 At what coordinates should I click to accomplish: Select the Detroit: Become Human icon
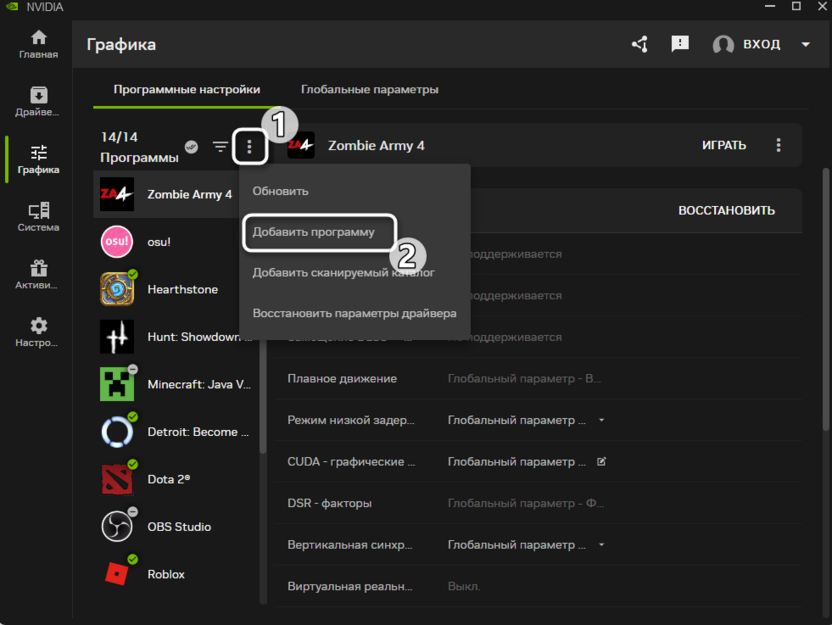point(117,432)
